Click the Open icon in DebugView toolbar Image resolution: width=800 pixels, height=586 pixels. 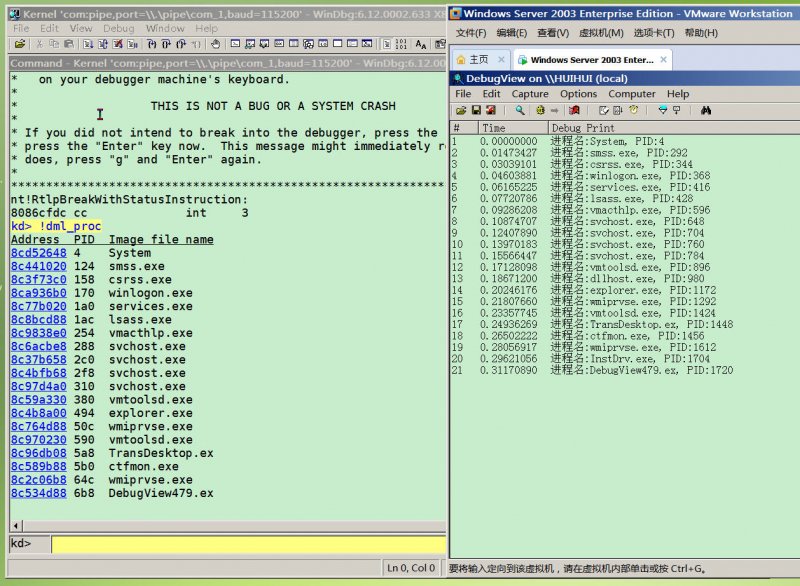[461, 110]
